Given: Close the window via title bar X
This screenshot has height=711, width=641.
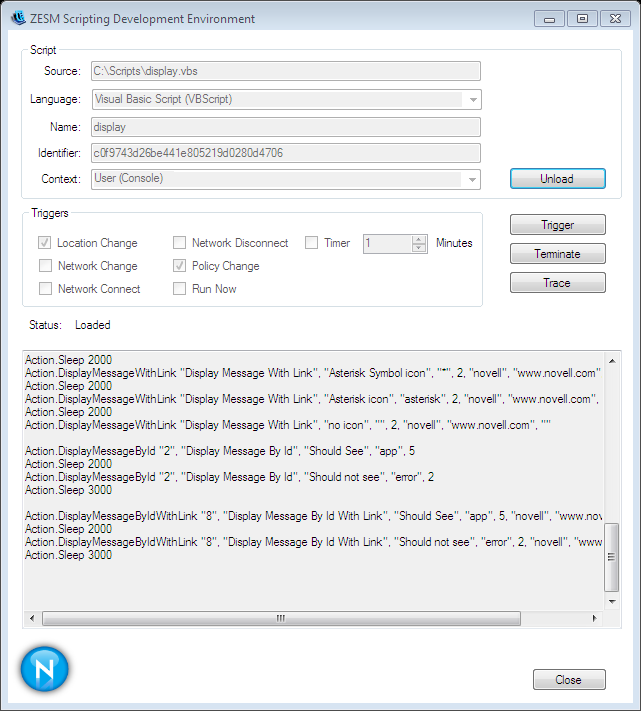Looking at the screenshot, I should pyautogui.click(x=615, y=19).
